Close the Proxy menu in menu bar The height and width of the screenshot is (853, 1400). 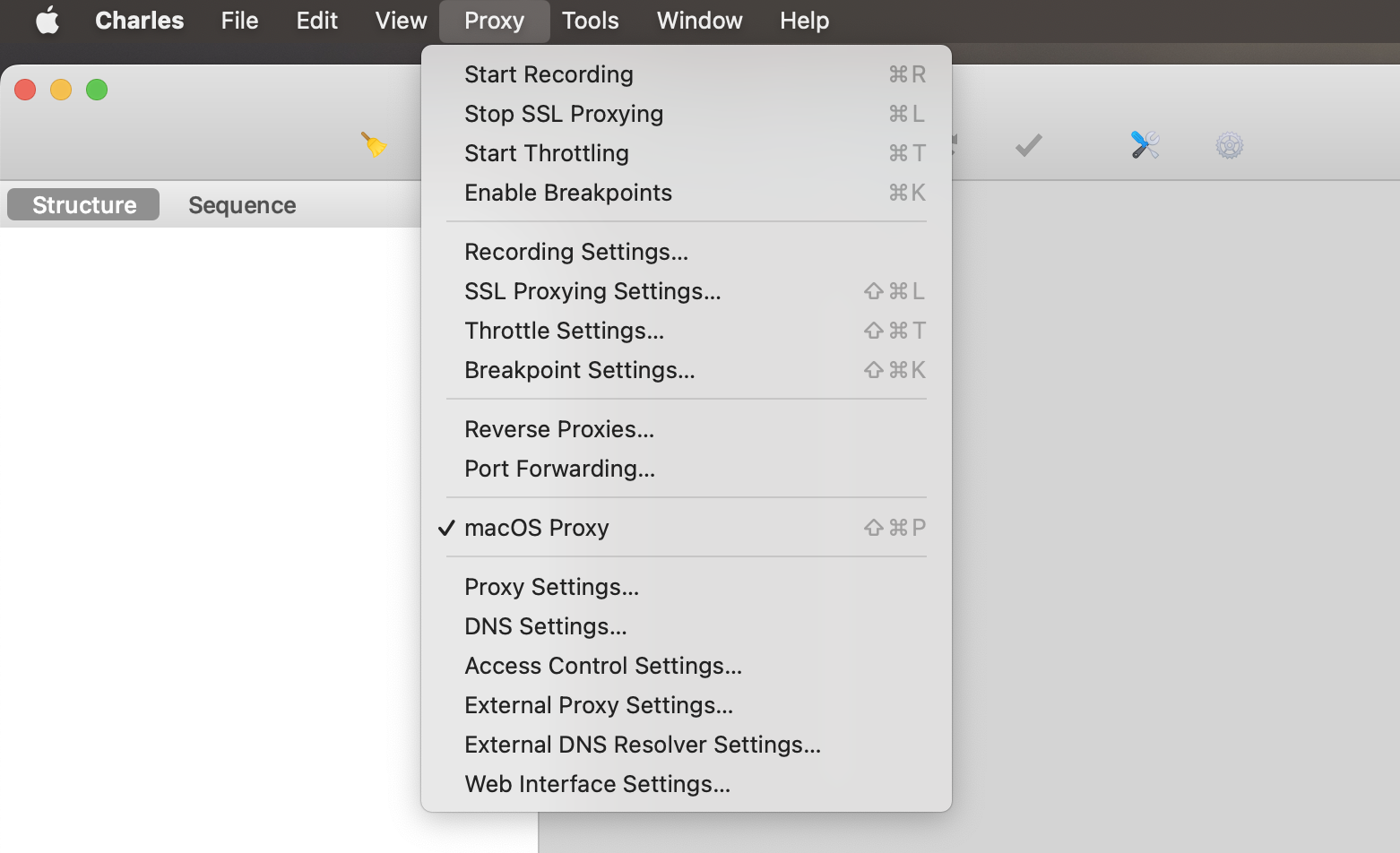[494, 21]
